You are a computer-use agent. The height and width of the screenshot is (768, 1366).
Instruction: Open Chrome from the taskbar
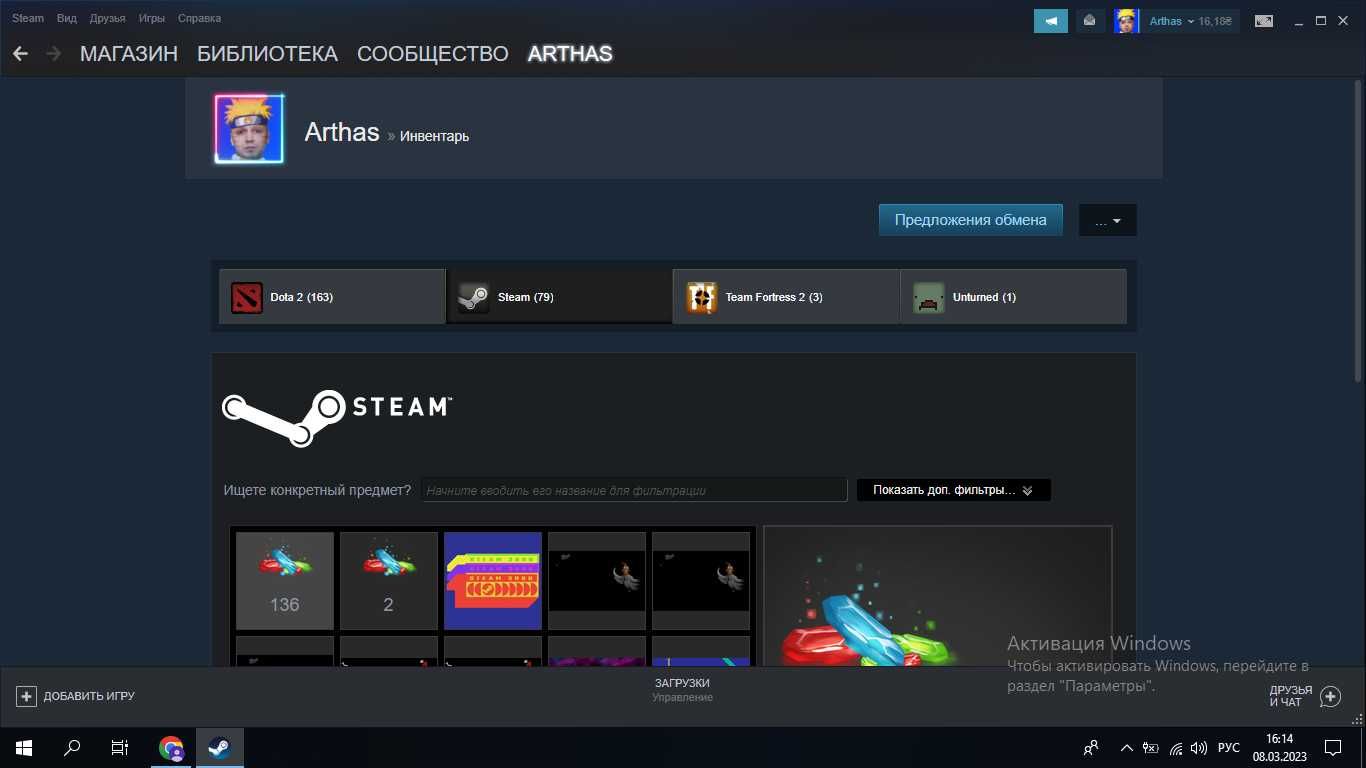(x=172, y=748)
